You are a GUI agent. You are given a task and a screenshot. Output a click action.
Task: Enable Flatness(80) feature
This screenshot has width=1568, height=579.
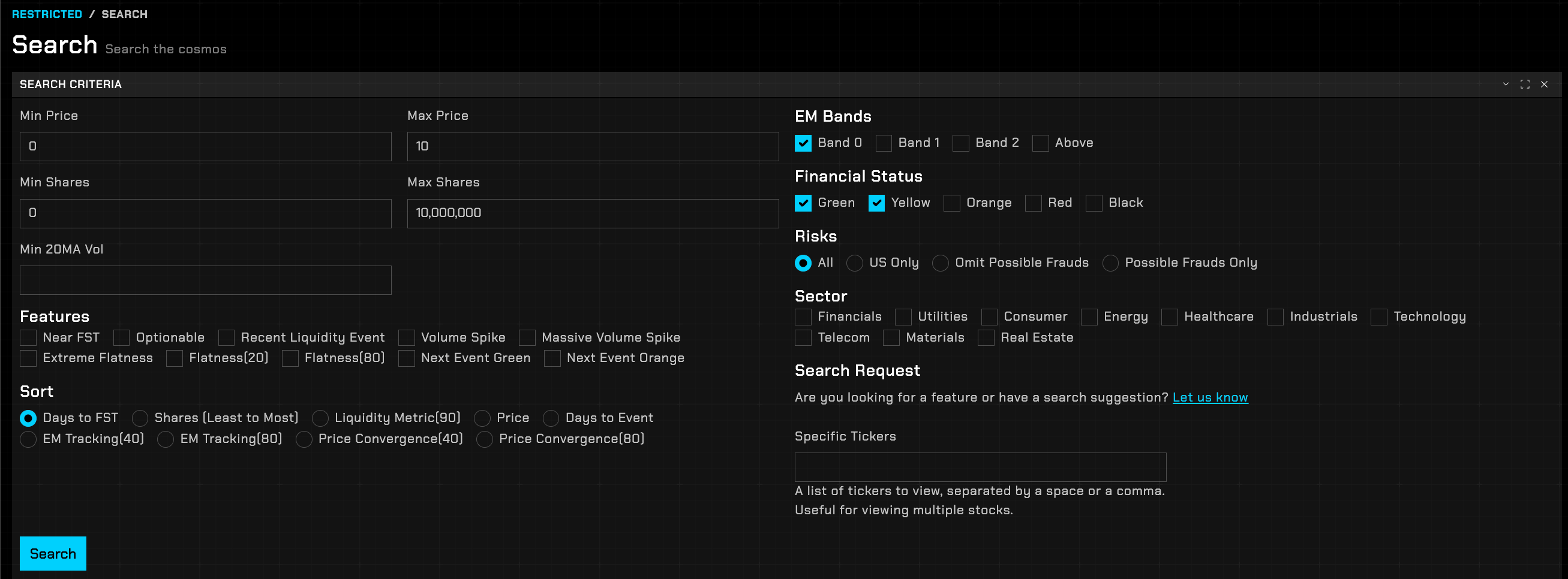290,358
